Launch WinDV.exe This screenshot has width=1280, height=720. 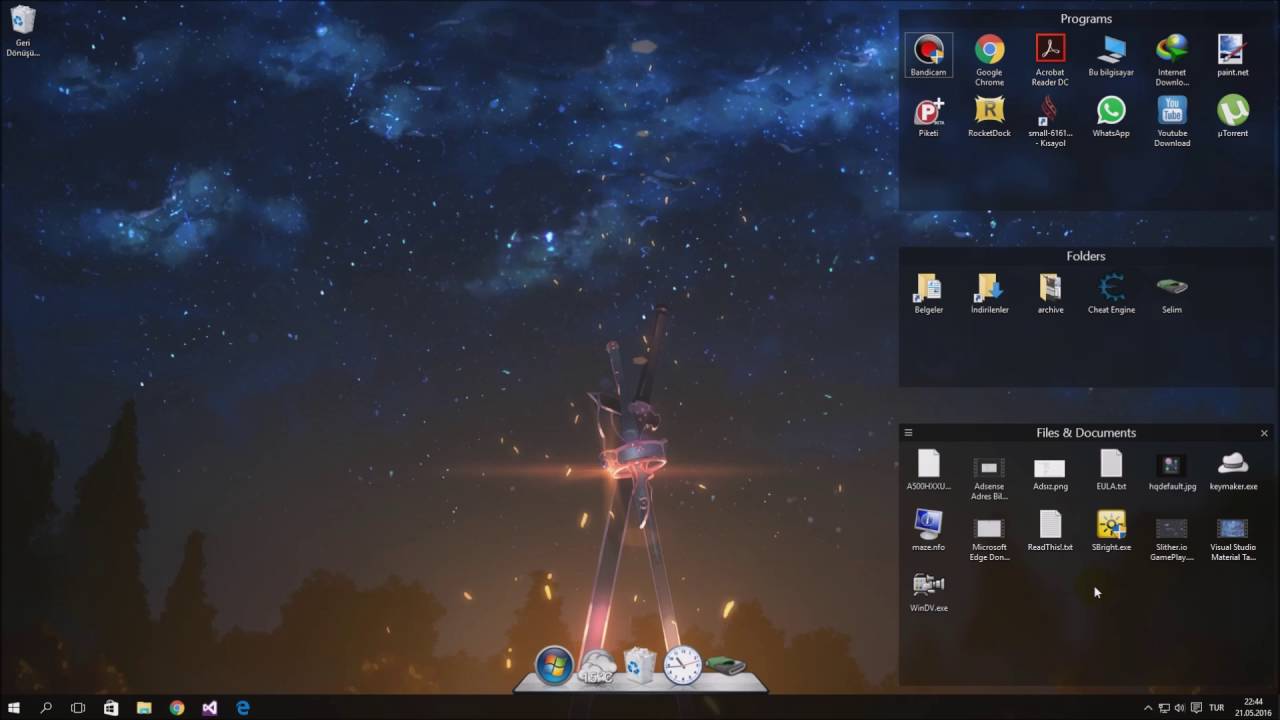(x=929, y=592)
